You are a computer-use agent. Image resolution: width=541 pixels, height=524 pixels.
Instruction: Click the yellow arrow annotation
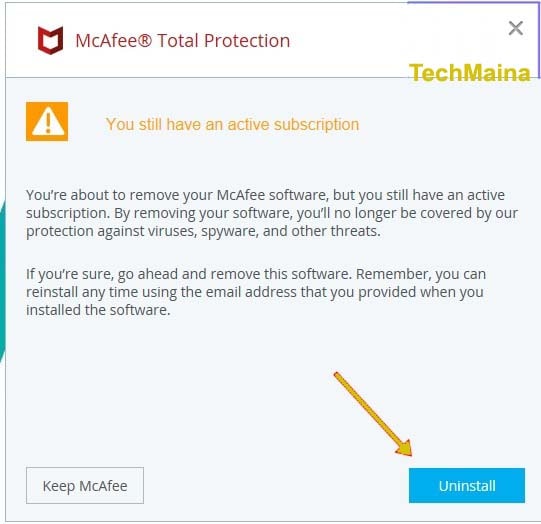point(374,414)
